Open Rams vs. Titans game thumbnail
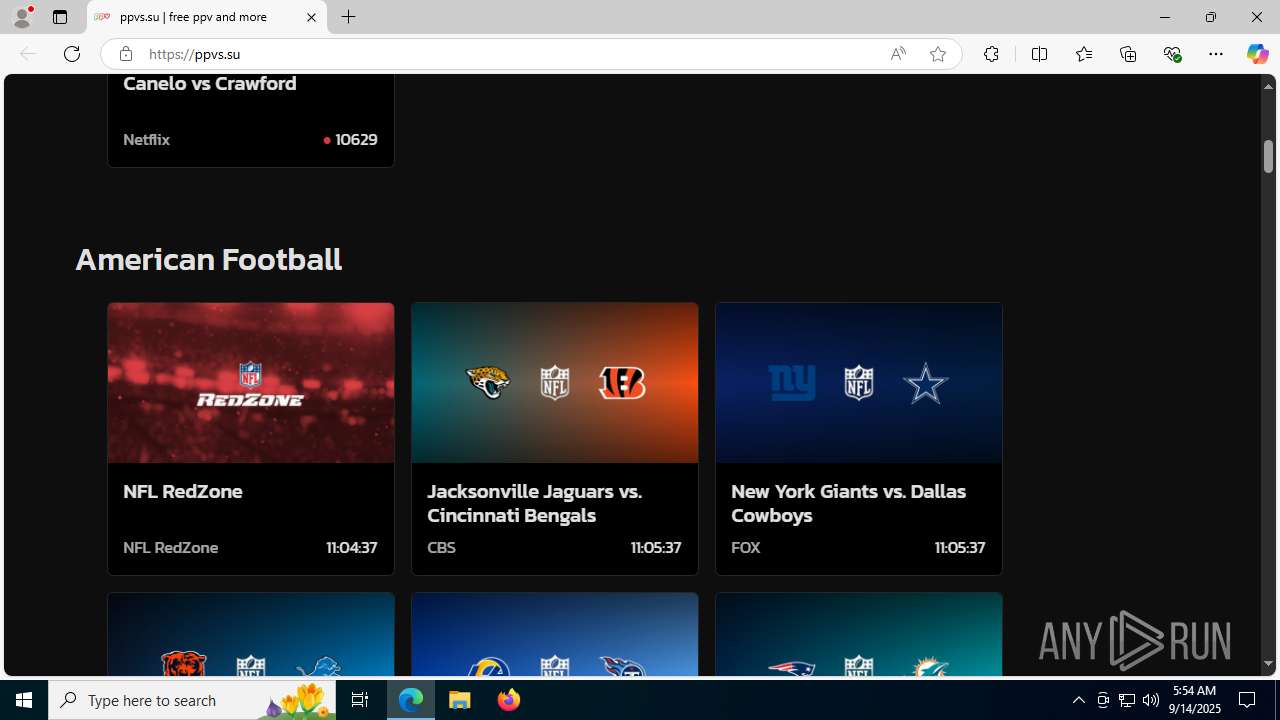This screenshot has height=720, width=1280. pyautogui.click(x=554, y=635)
